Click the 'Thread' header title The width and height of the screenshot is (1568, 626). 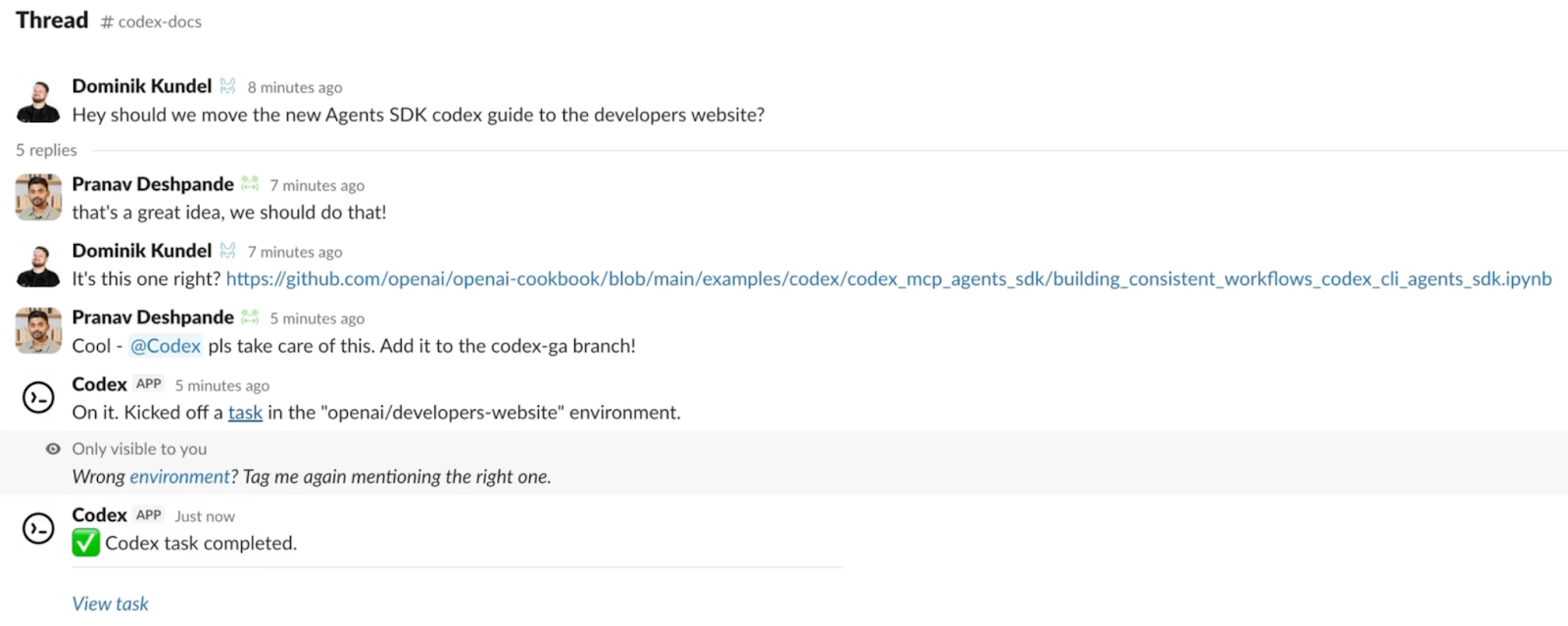(x=52, y=21)
